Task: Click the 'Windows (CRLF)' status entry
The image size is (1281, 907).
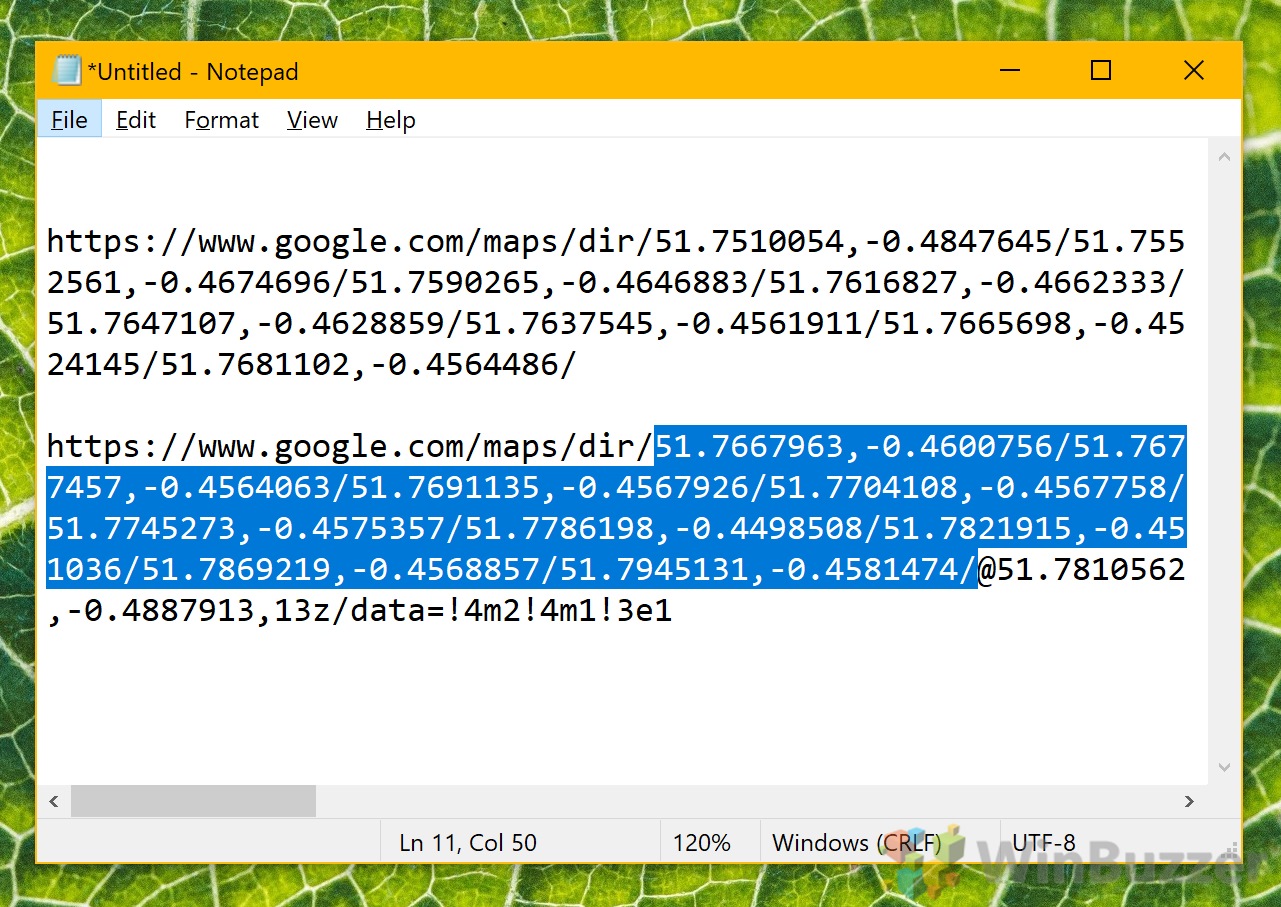Action: [x=857, y=843]
